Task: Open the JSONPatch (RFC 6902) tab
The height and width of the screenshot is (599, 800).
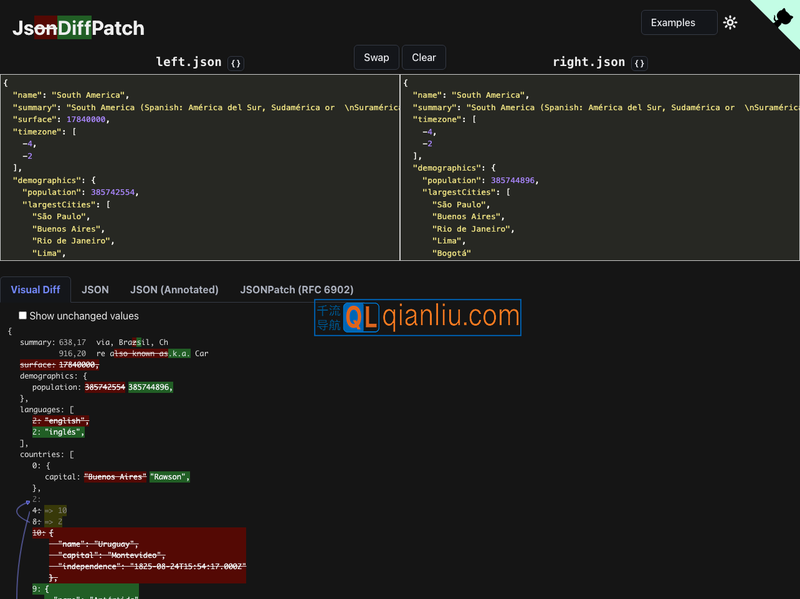Action: tap(296, 290)
